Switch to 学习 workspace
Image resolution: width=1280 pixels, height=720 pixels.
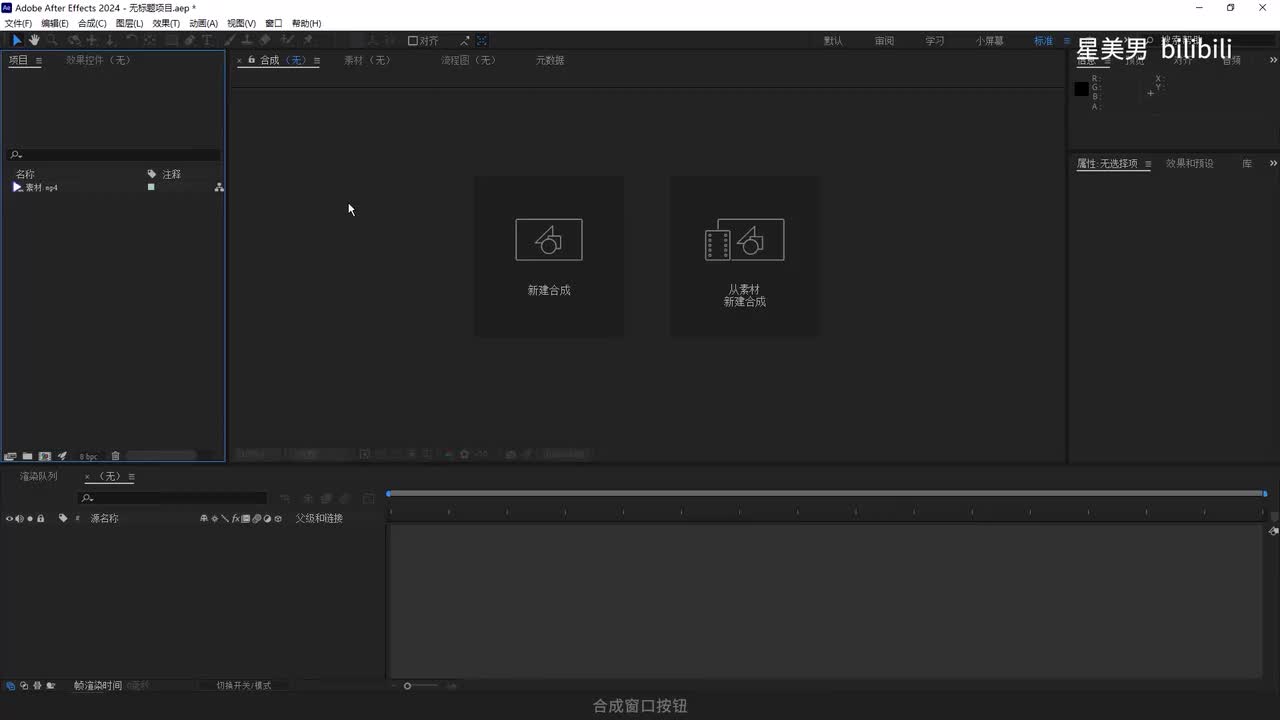point(935,41)
